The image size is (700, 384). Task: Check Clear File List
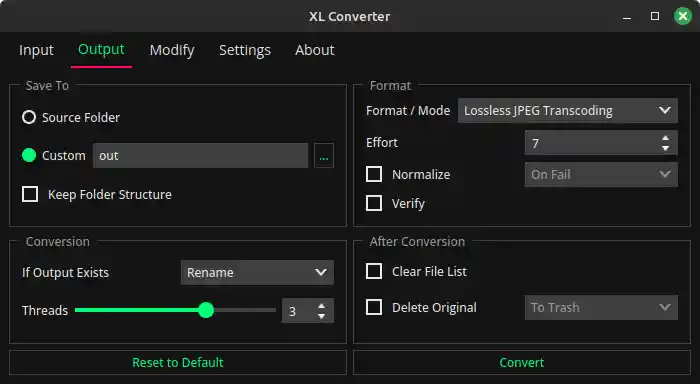[374, 271]
